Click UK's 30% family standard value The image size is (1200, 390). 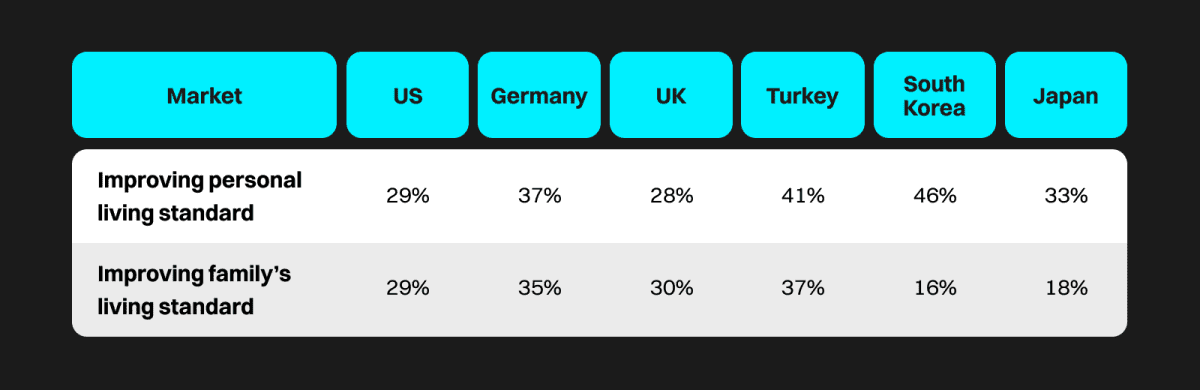click(x=671, y=288)
